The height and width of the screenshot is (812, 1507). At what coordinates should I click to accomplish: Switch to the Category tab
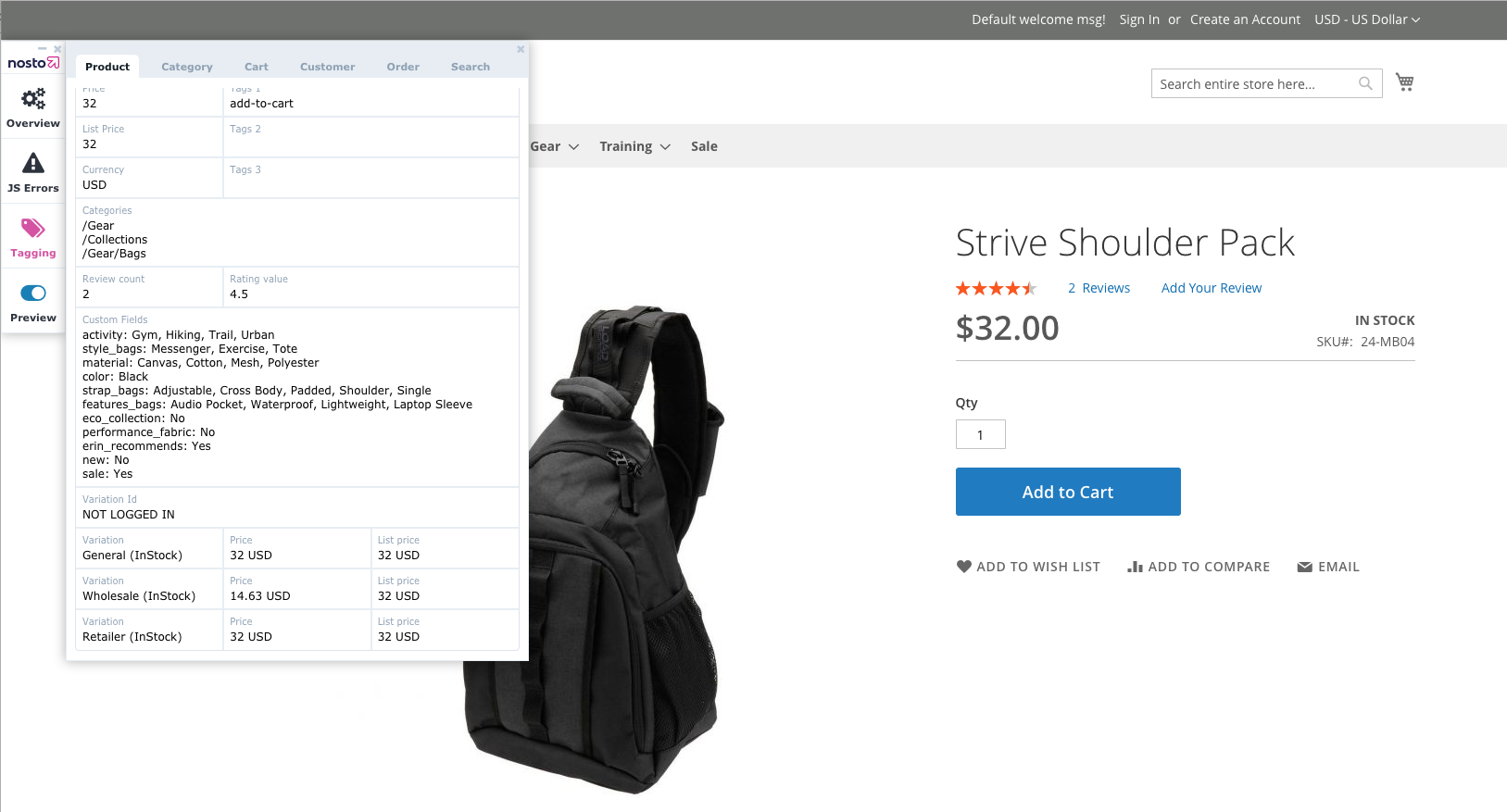point(187,67)
